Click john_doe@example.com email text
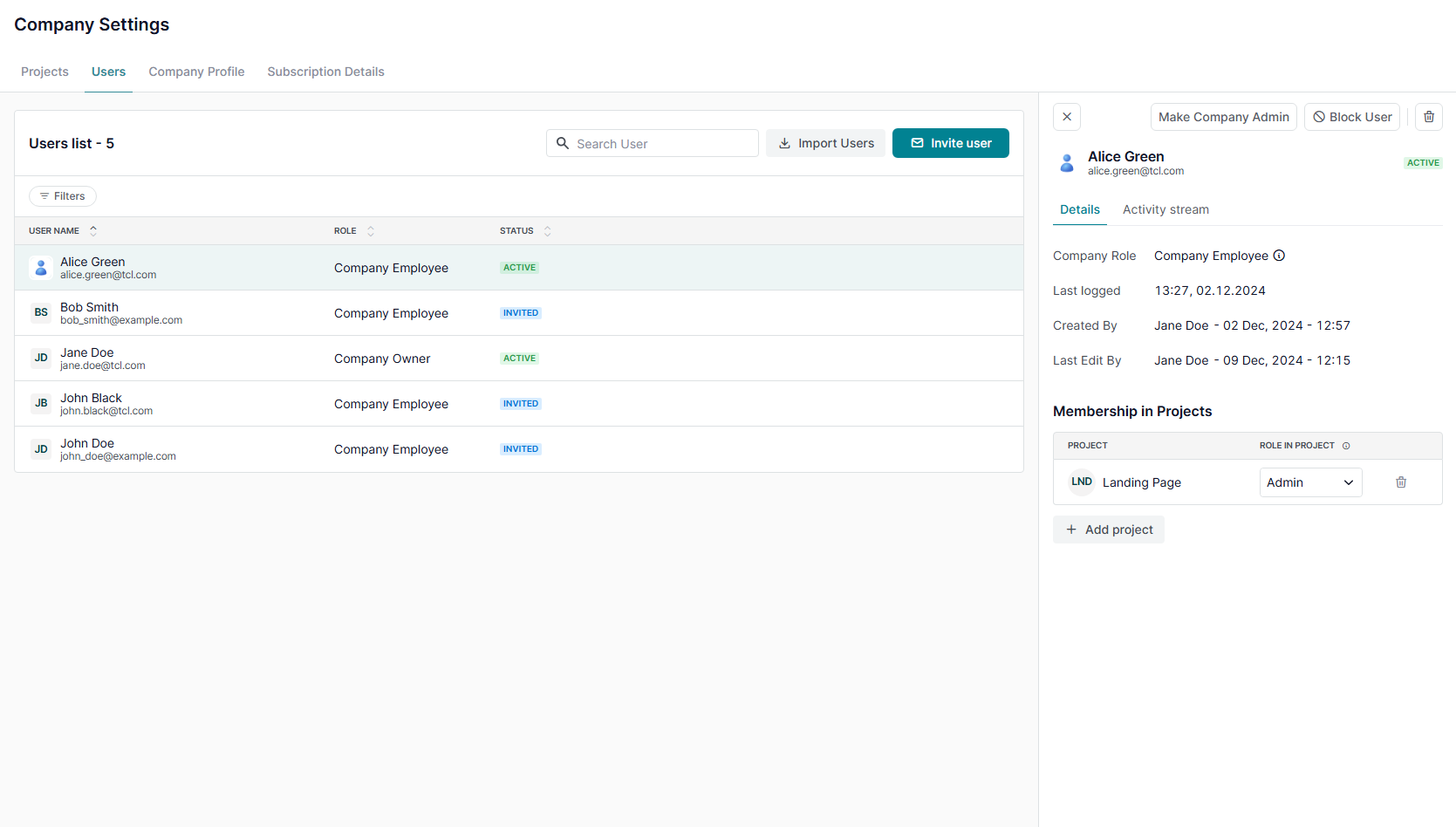 [x=118, y=456]
